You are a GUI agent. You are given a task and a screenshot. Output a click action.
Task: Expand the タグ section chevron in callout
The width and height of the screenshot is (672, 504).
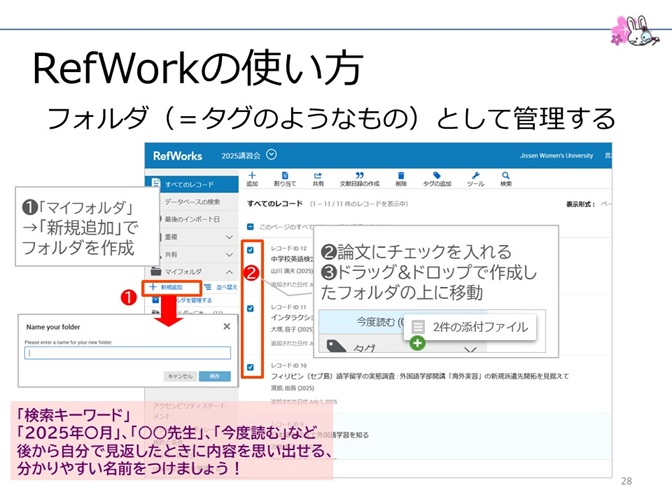tap(470, 350)
